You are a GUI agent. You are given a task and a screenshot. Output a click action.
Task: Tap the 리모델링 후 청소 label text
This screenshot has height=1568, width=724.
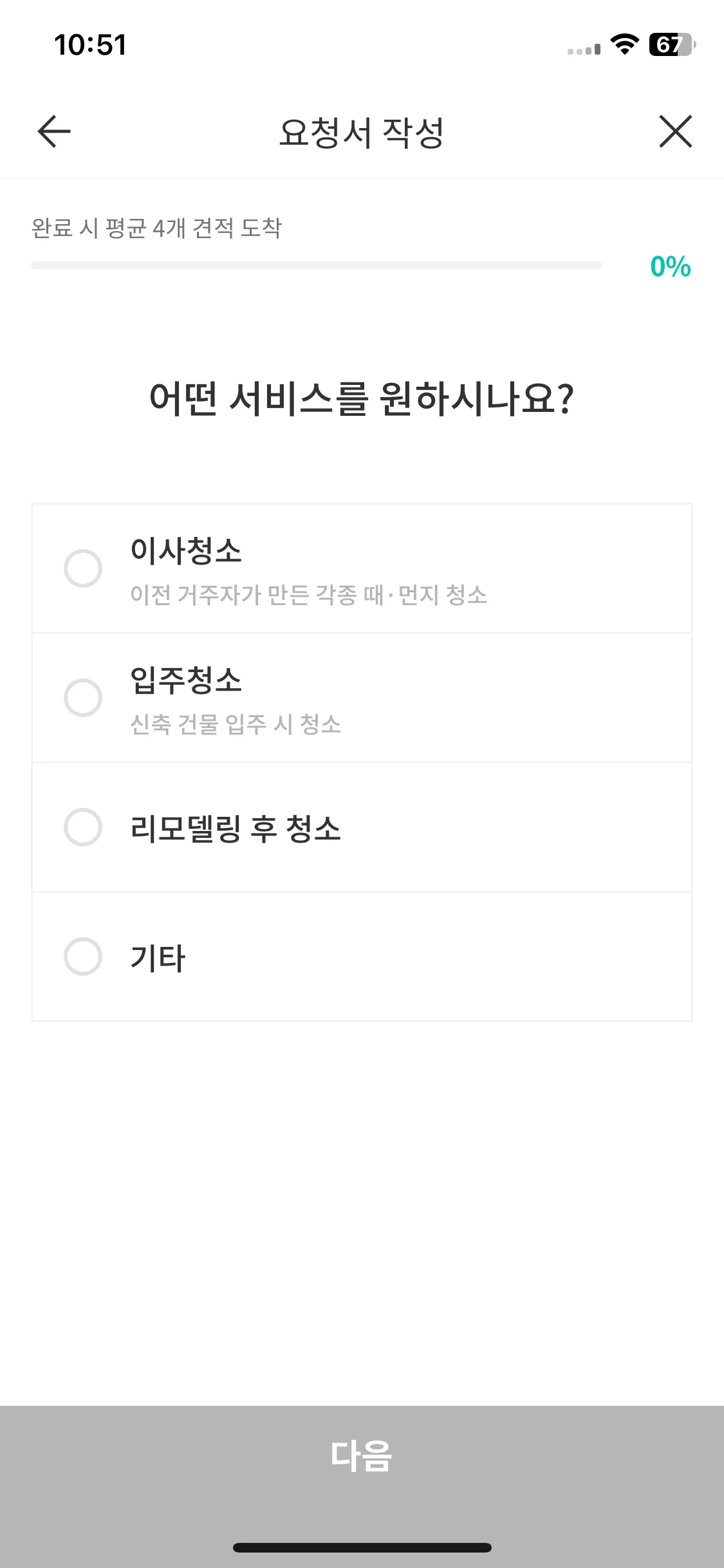(x=236, y=828)
